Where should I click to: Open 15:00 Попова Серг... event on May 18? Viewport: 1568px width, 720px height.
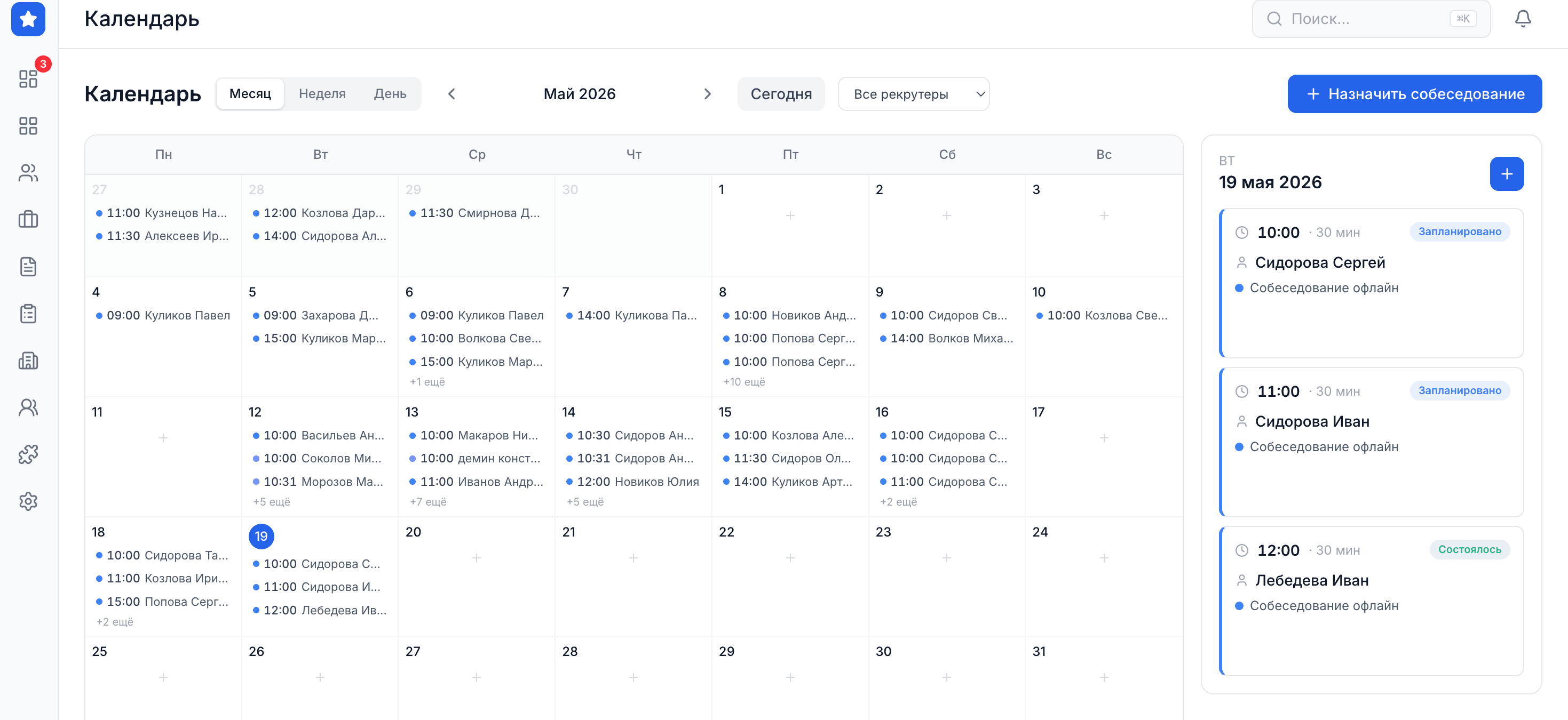(x=163, y=602)
